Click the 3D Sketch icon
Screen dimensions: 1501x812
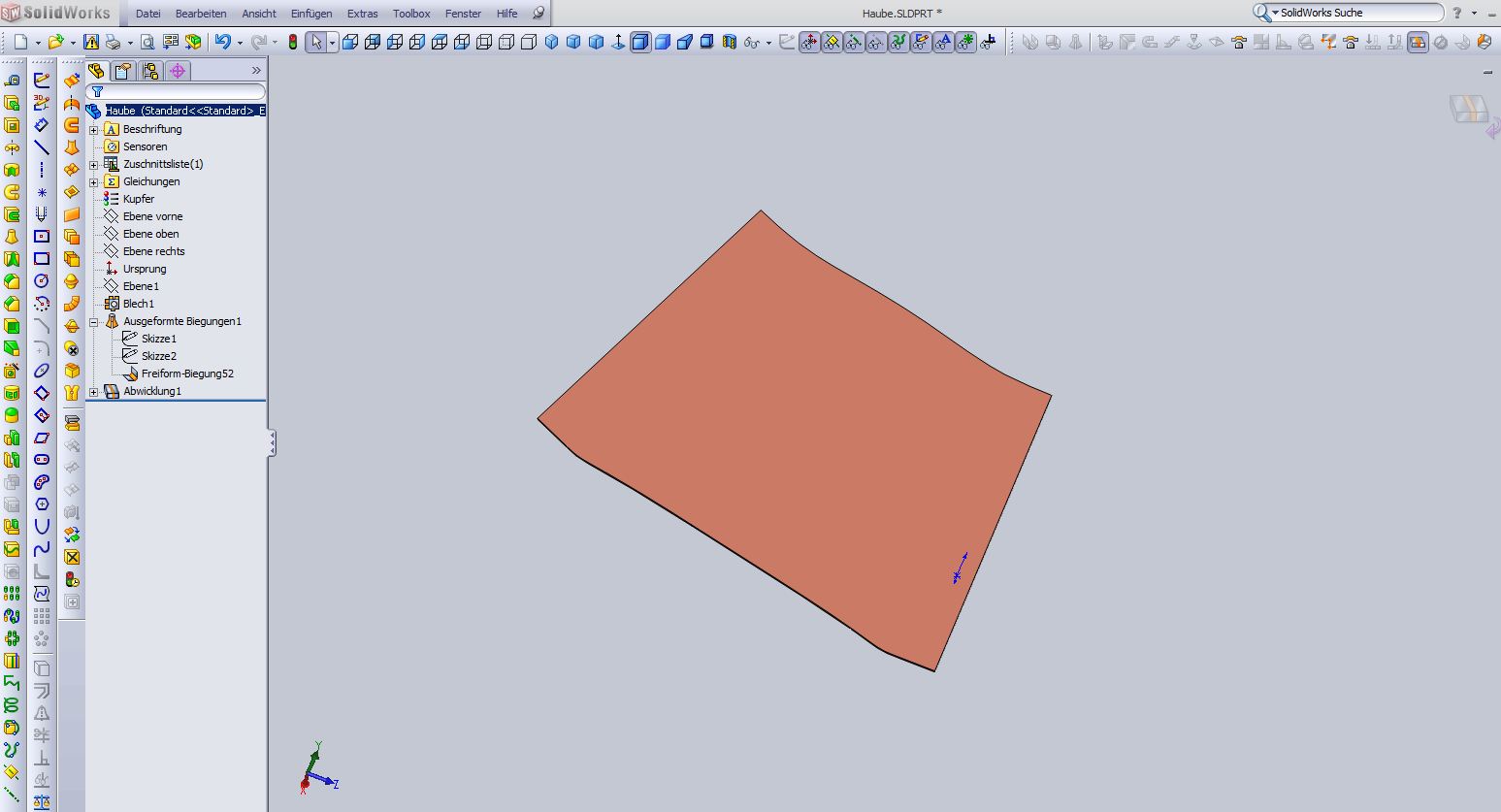(42, 103)
